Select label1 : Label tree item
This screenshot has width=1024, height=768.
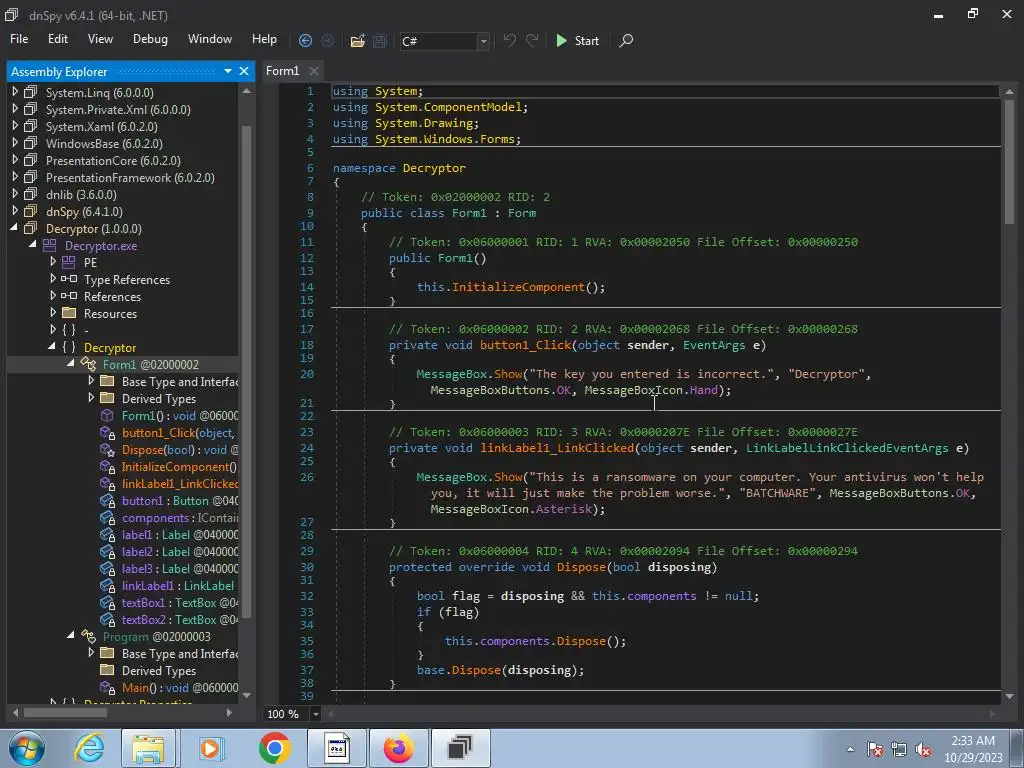tap(180, 534)
